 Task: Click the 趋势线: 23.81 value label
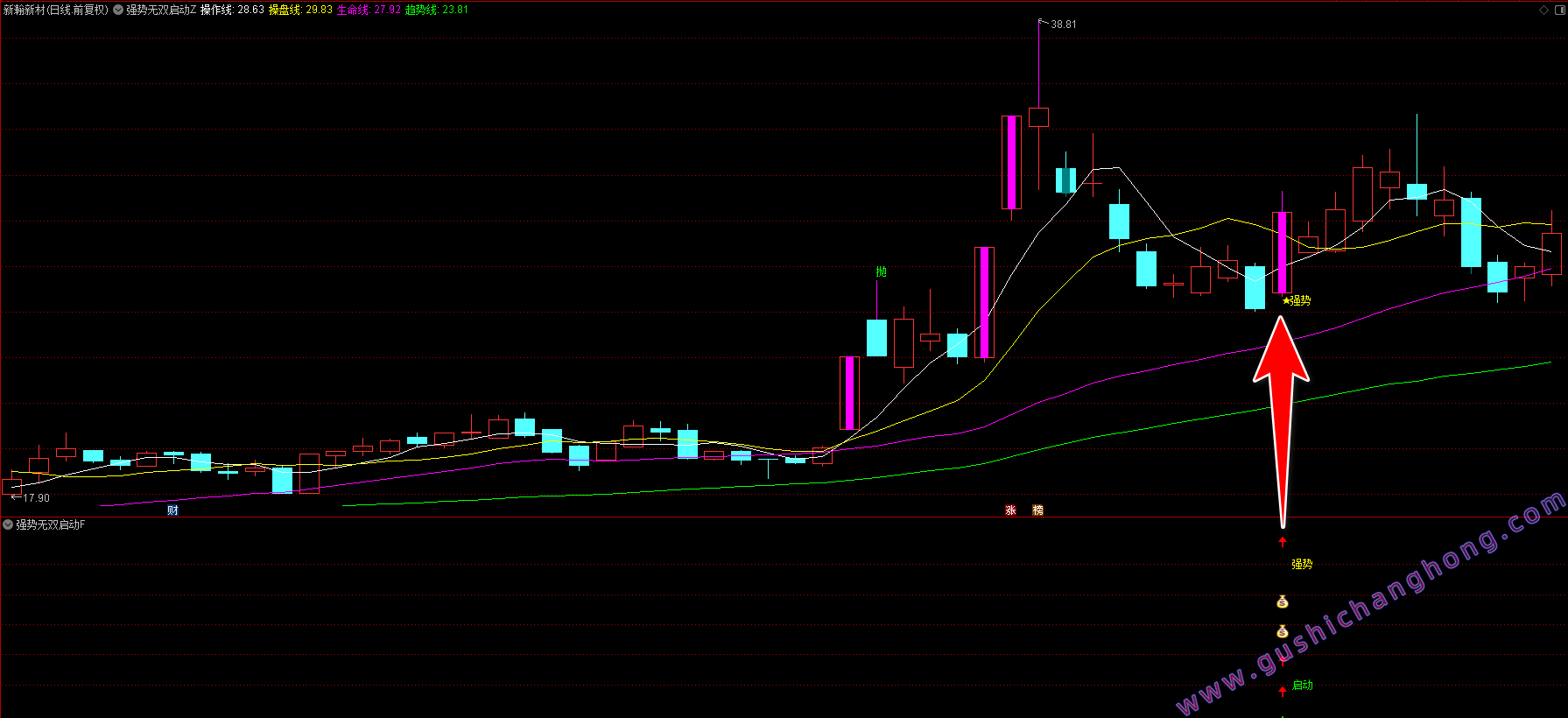[437, 10]
